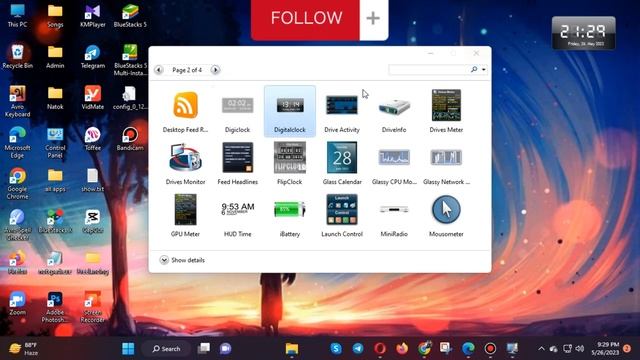The height and width of the screenshot is (360, 640).
Task: Select the Digiclock gadget
Action: 238,111
